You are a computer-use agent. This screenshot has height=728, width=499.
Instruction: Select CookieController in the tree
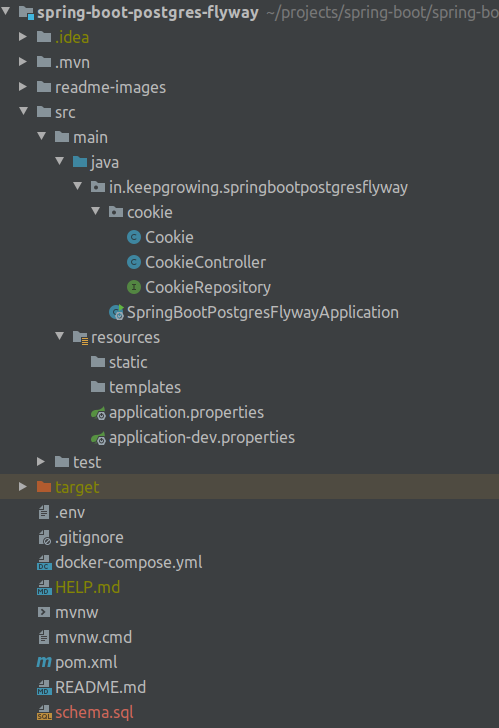click(205, 262)
